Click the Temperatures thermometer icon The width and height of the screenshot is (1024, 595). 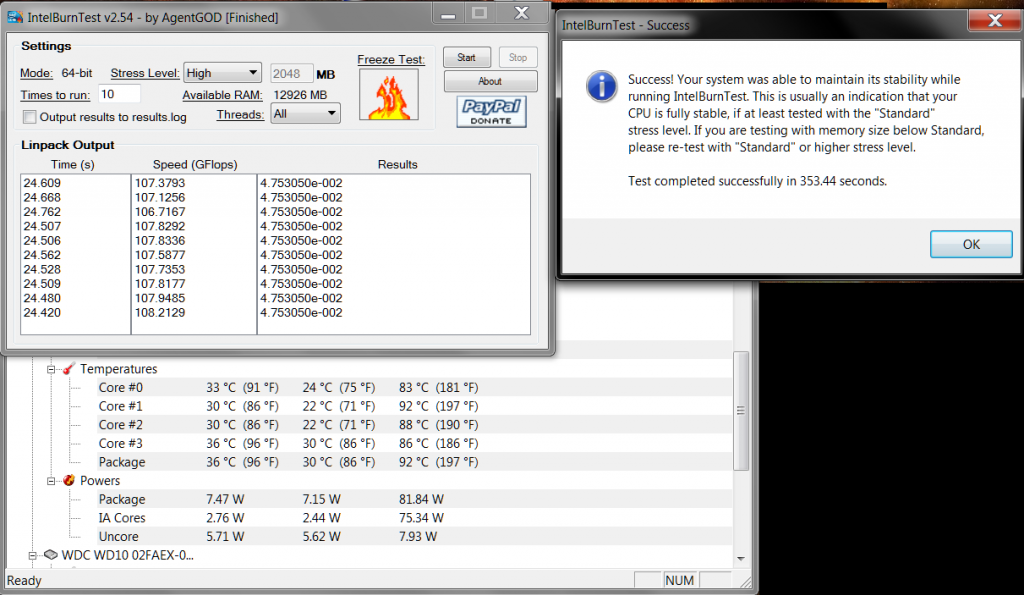(69, 369)
